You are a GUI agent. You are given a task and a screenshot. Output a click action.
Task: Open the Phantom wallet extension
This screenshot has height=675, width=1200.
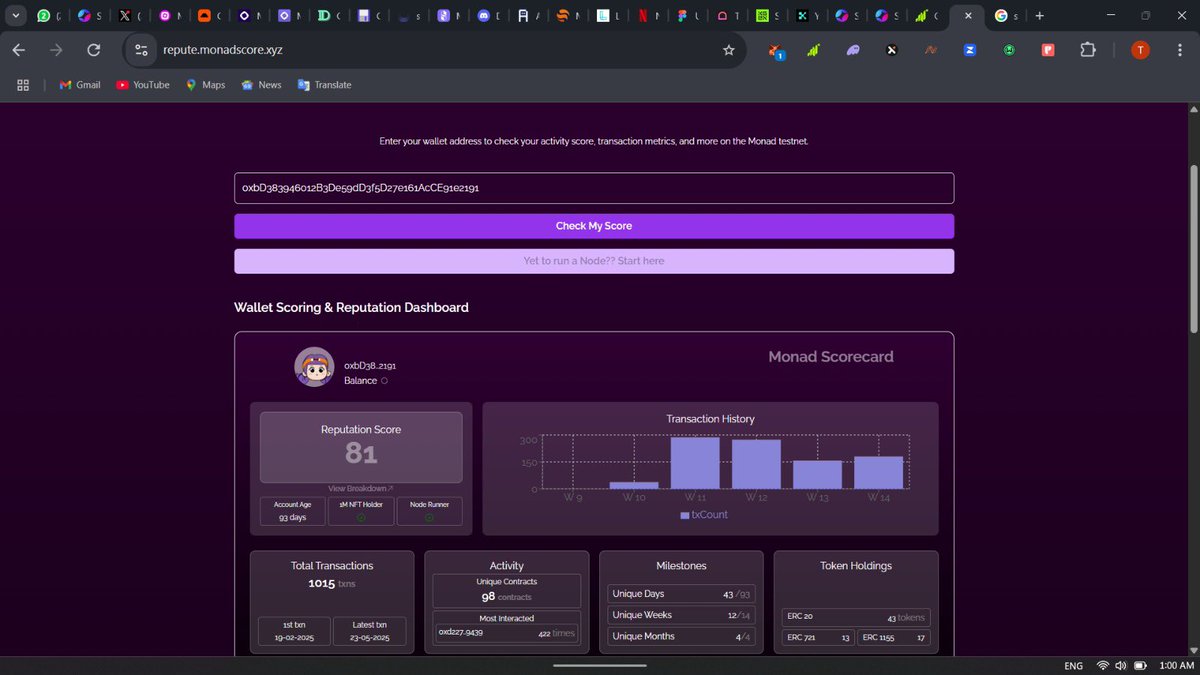tap(853, 50)
